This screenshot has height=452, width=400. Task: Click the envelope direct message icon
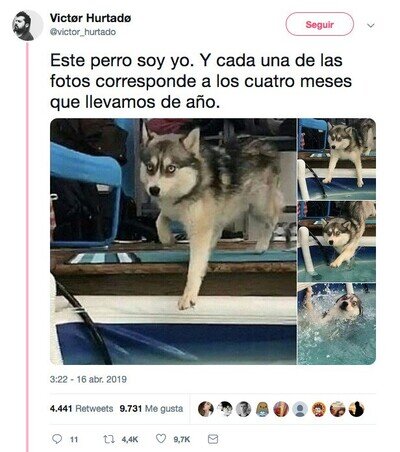click(x=213, y=439)
